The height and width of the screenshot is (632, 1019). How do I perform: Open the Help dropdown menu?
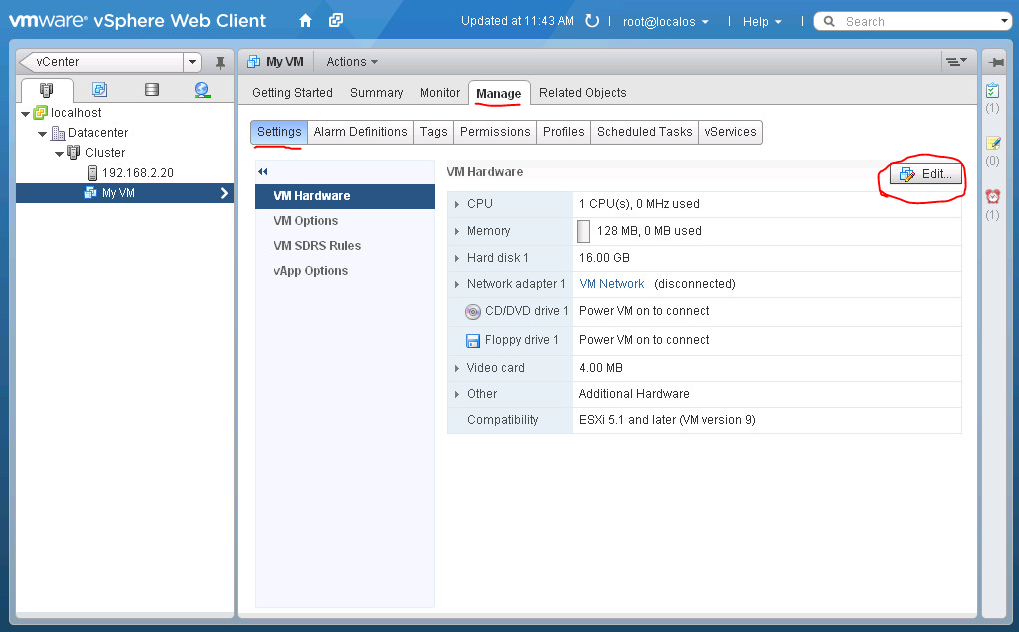[762, 21]
